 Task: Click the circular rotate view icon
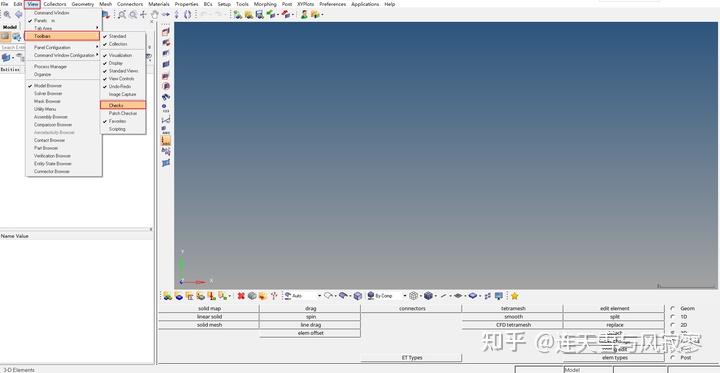coord(187,14)
